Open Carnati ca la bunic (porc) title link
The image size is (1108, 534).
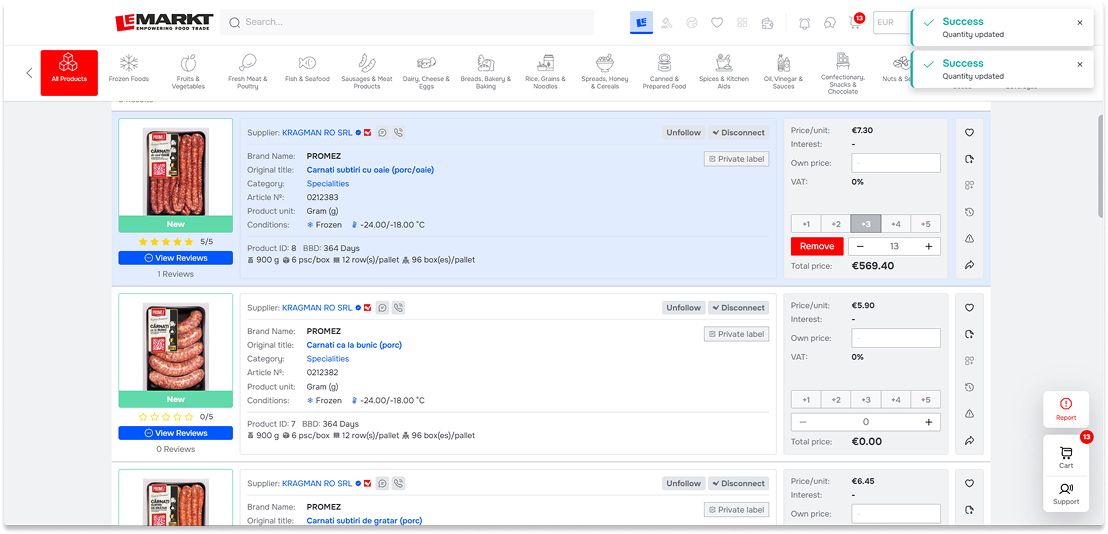354,345
